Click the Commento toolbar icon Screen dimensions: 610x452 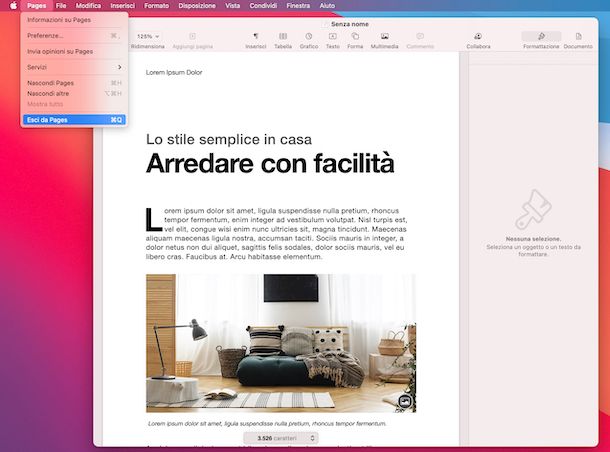[x=420, y=36]
